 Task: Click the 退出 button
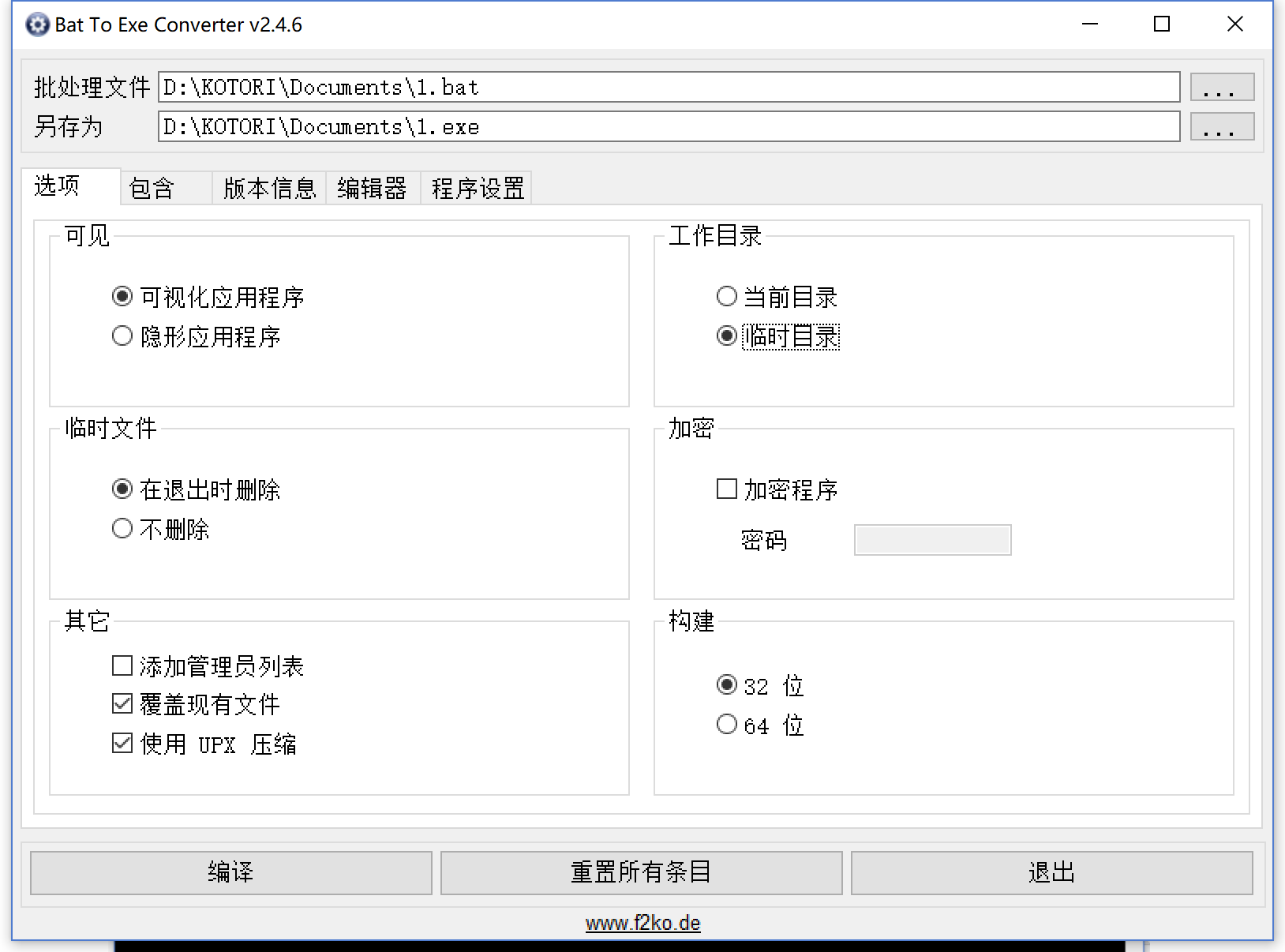pyautogui.click(x=1051, y=872)
